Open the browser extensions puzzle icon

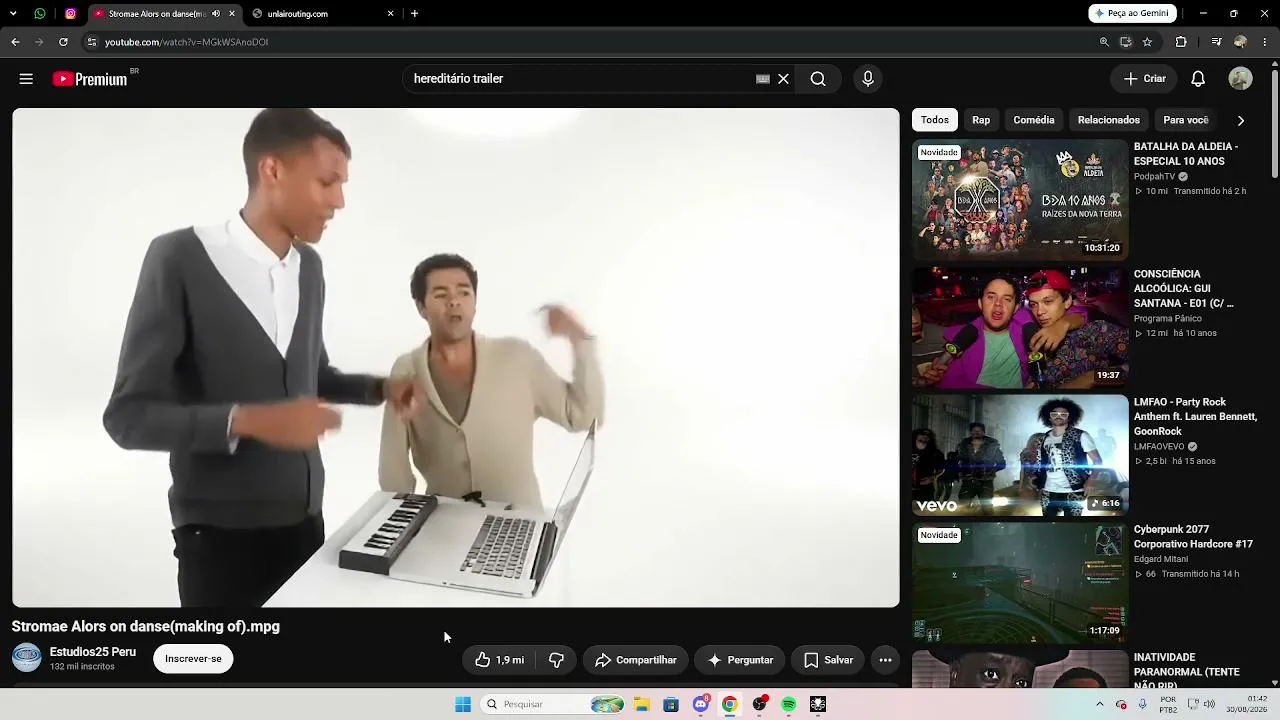point(1181,42)
